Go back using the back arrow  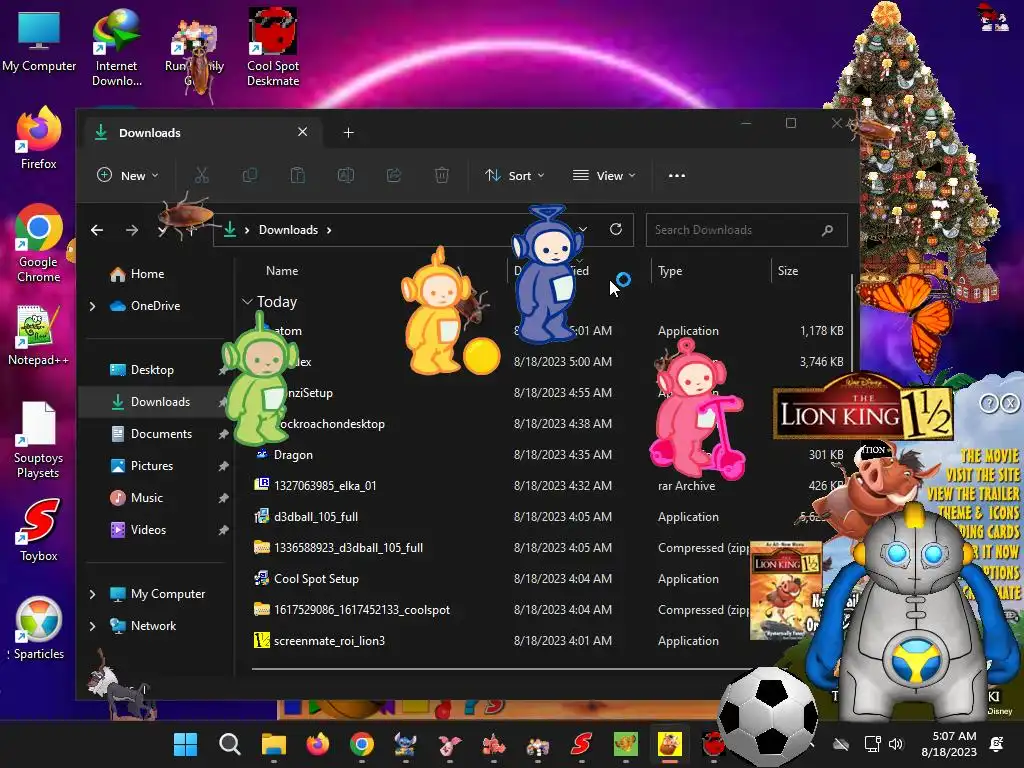coord(97,230)
